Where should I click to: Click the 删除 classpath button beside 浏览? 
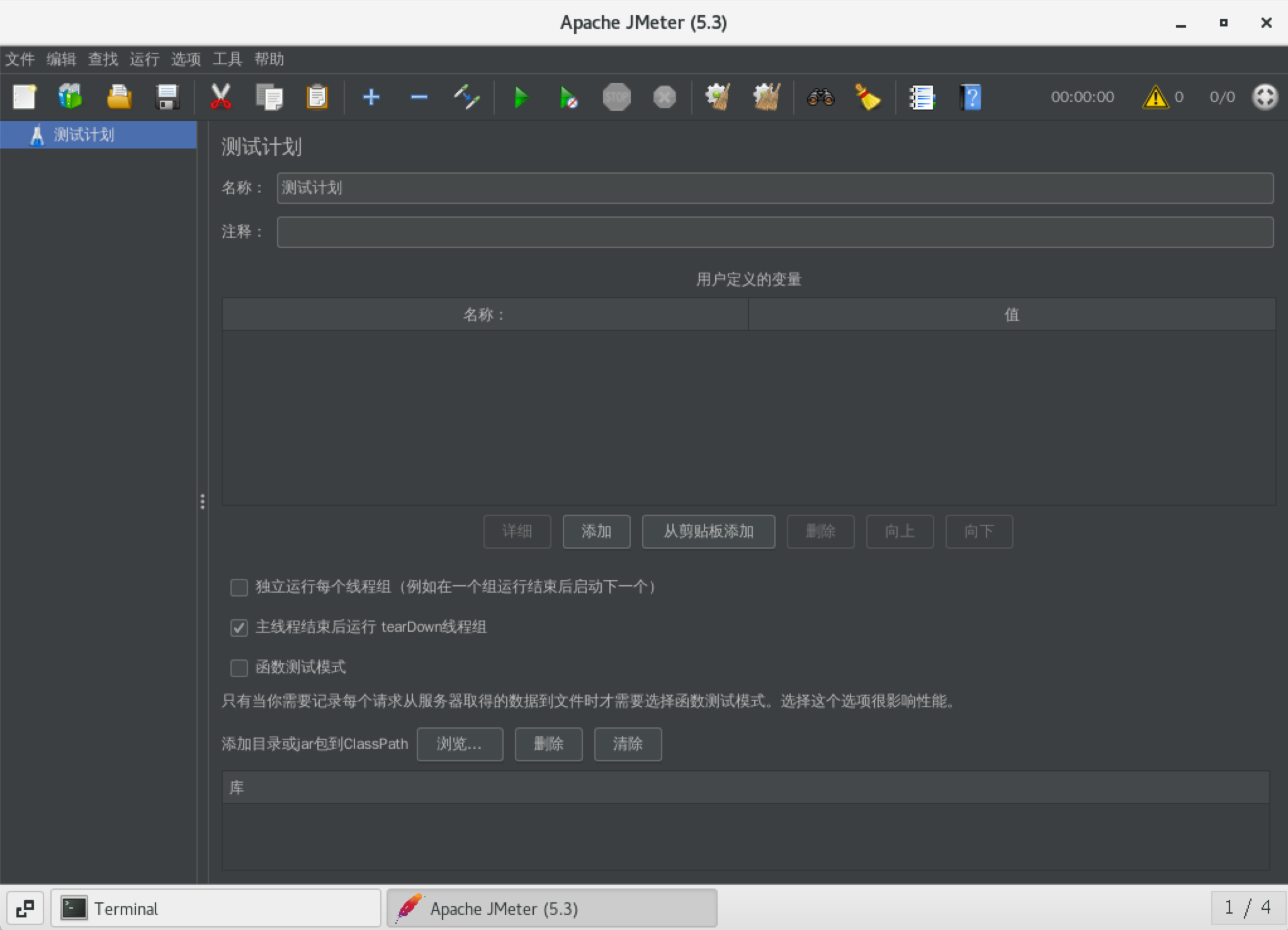coord(549,744)
